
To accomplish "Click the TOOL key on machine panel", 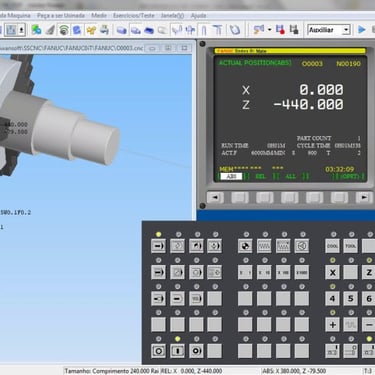I will click(x=351, y=246).
